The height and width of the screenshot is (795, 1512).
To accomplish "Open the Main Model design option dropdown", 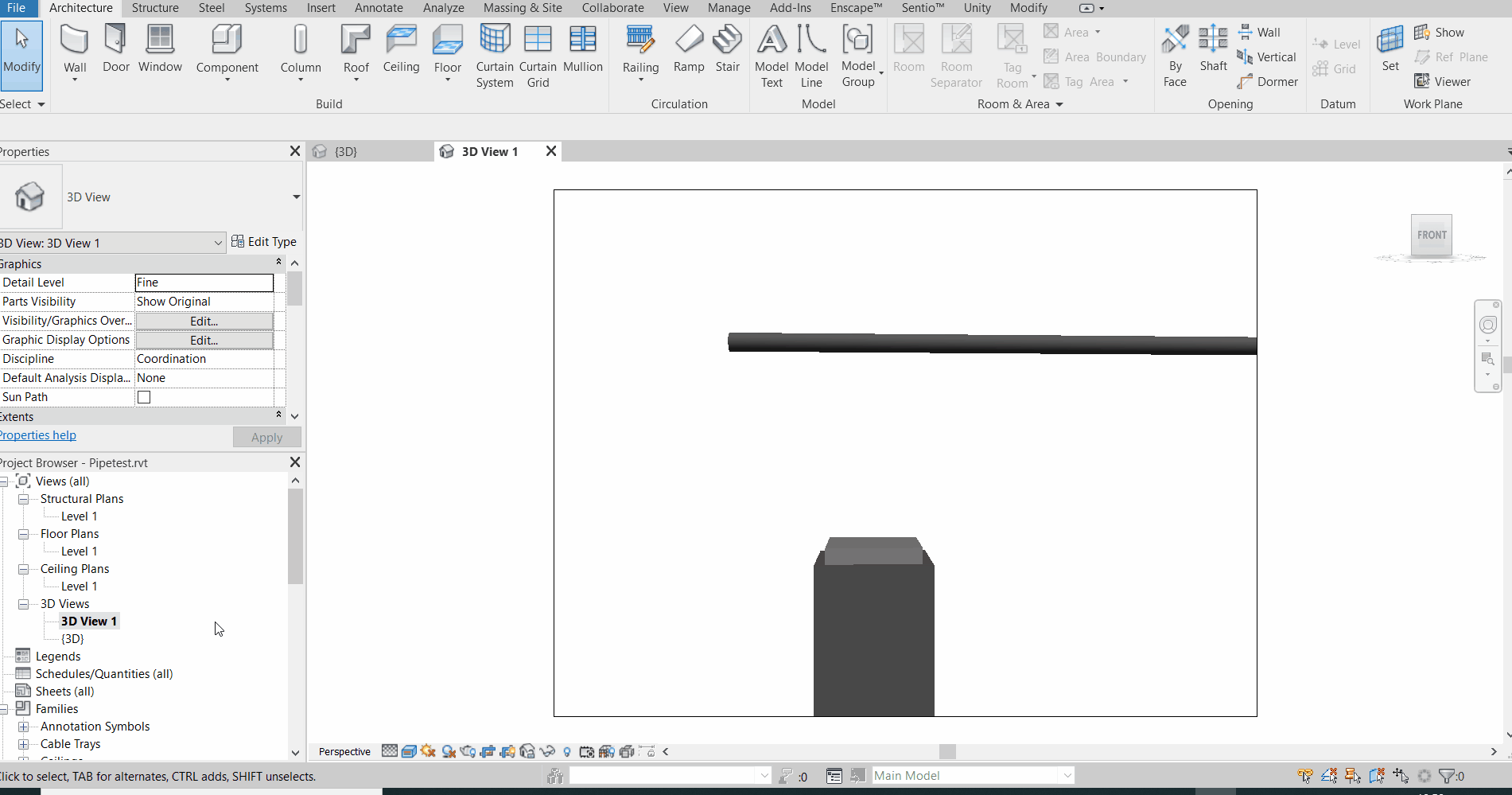I will click(1067, 776).
